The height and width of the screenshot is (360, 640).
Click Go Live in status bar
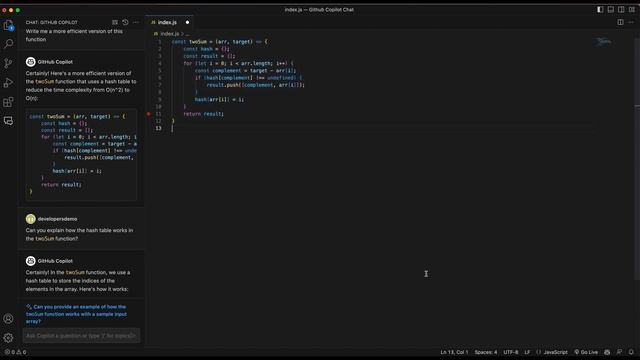[x=586, y=352]
